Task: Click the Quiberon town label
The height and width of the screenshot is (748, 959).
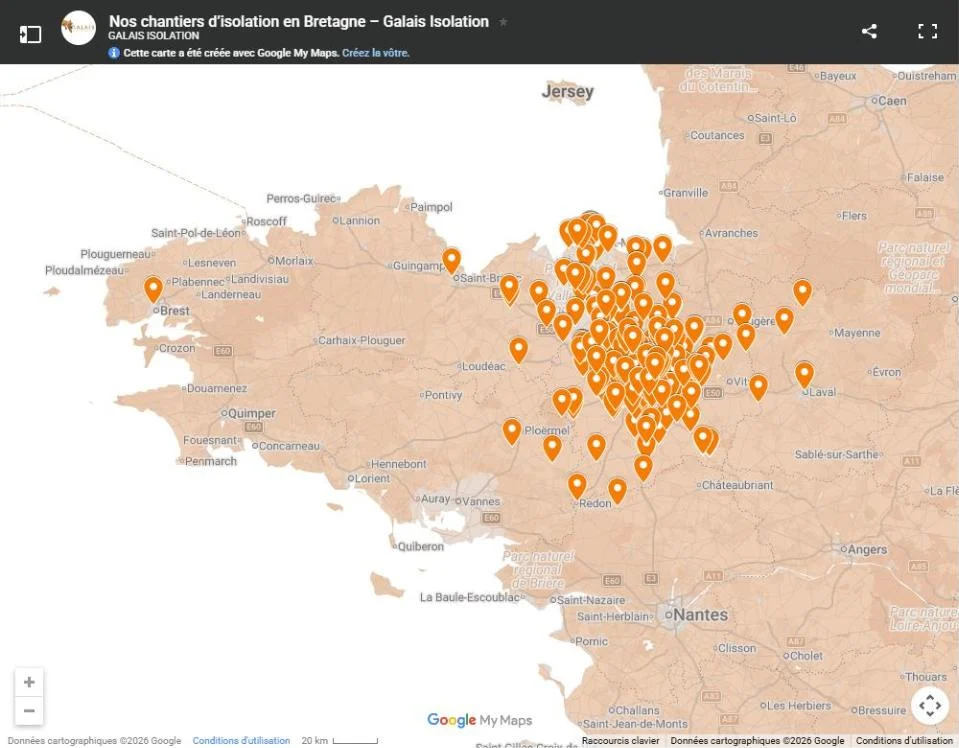Action: coord(421,546)
